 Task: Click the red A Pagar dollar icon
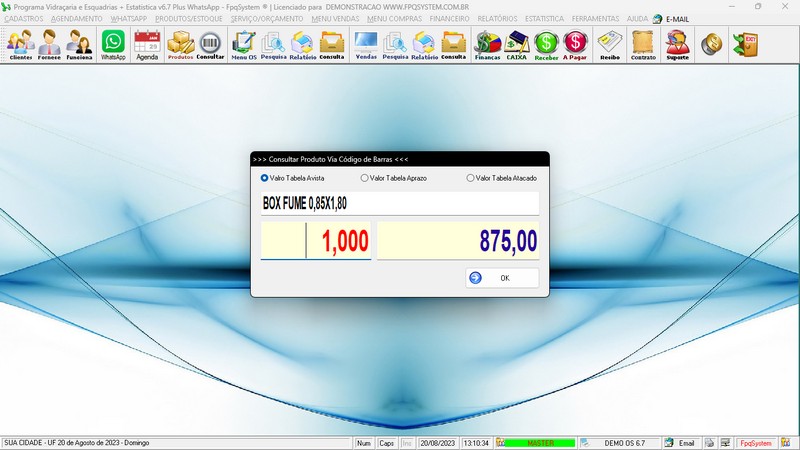coord(575,45)
